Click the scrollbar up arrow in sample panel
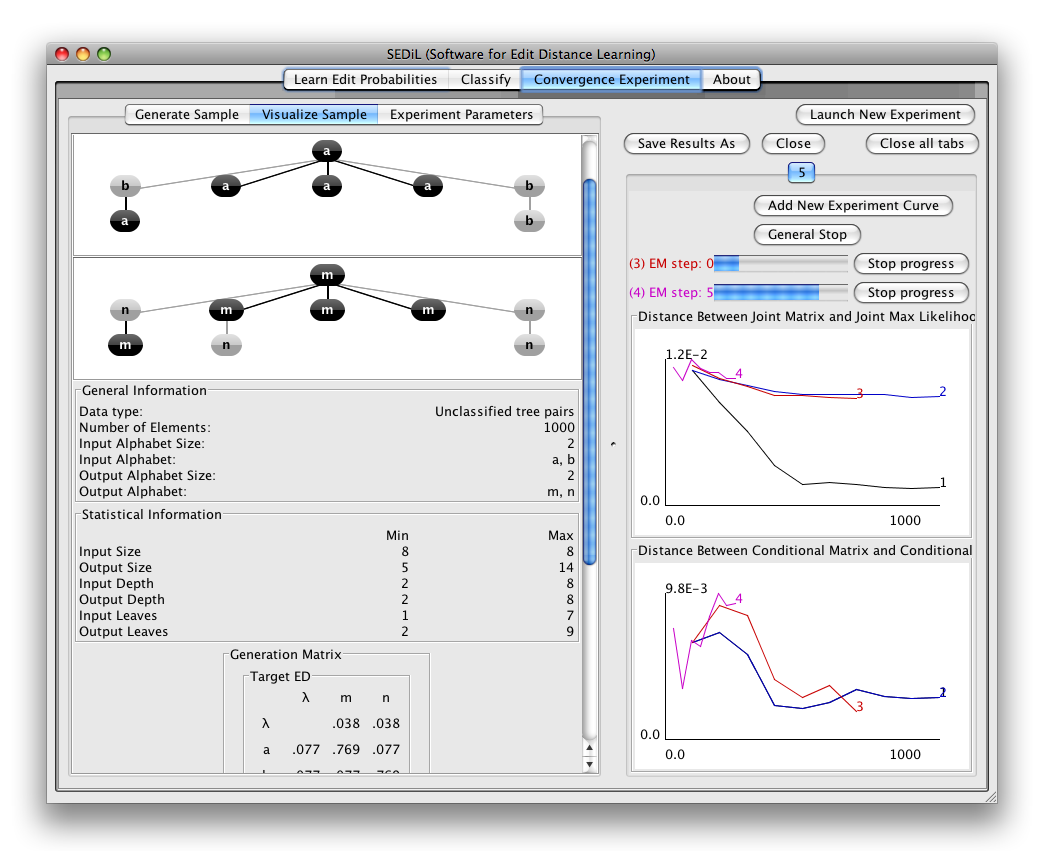The height and width of the screenshot is (851, 1063). coord(590,748)
